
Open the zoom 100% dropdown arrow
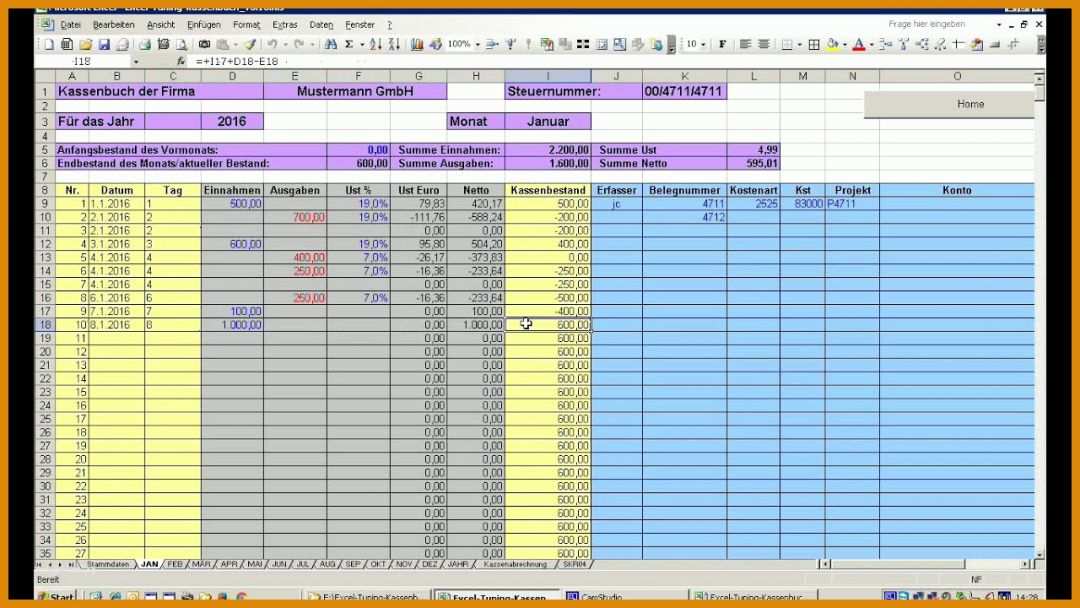(477, 44)
